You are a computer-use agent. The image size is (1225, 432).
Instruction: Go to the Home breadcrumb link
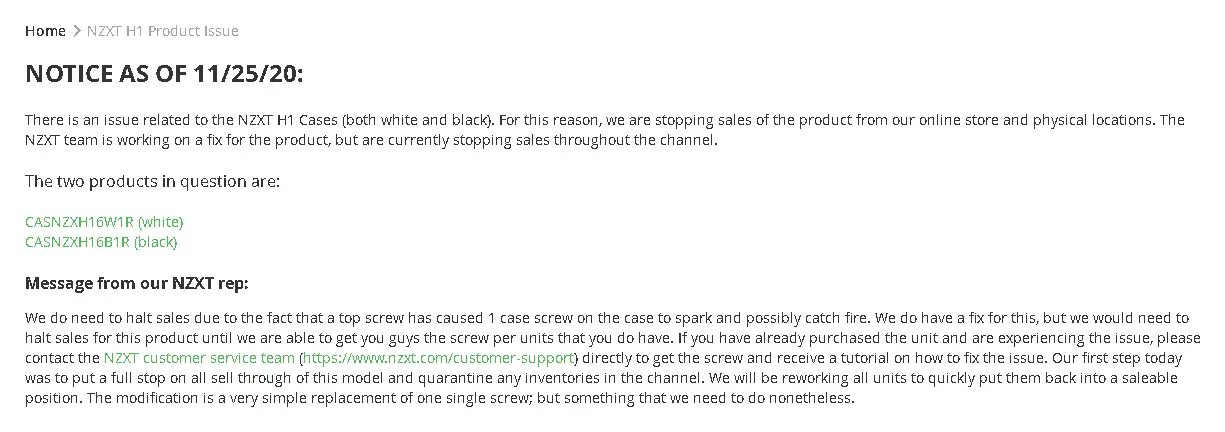click(45, 31)
